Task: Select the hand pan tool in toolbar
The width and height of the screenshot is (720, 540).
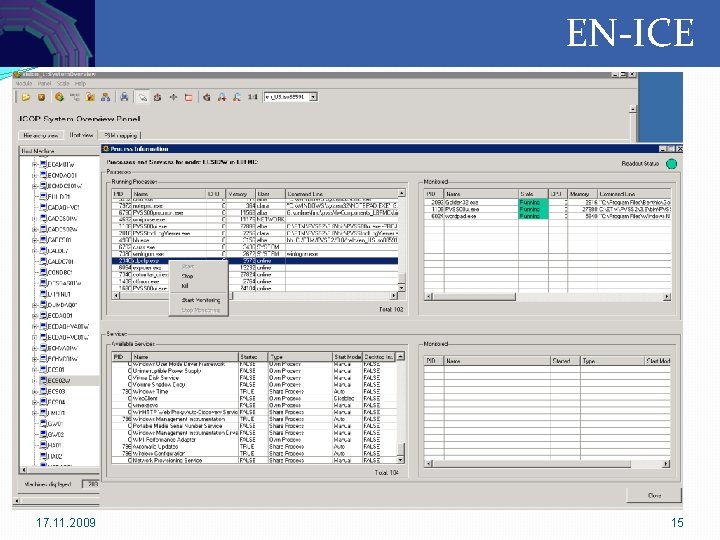Action: (158, 97)
